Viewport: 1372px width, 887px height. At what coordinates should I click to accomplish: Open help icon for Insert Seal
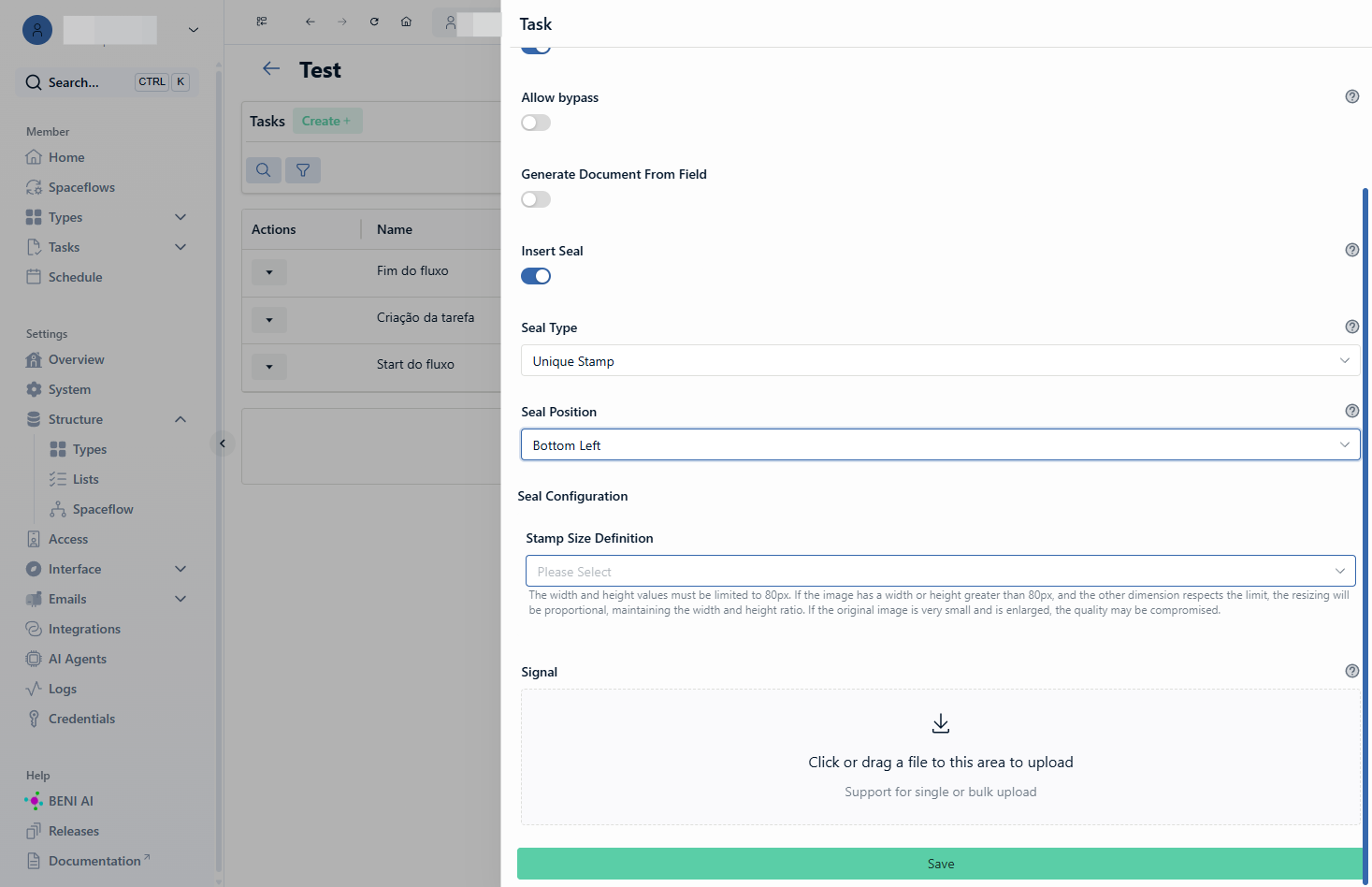[x=1352, y=250]
